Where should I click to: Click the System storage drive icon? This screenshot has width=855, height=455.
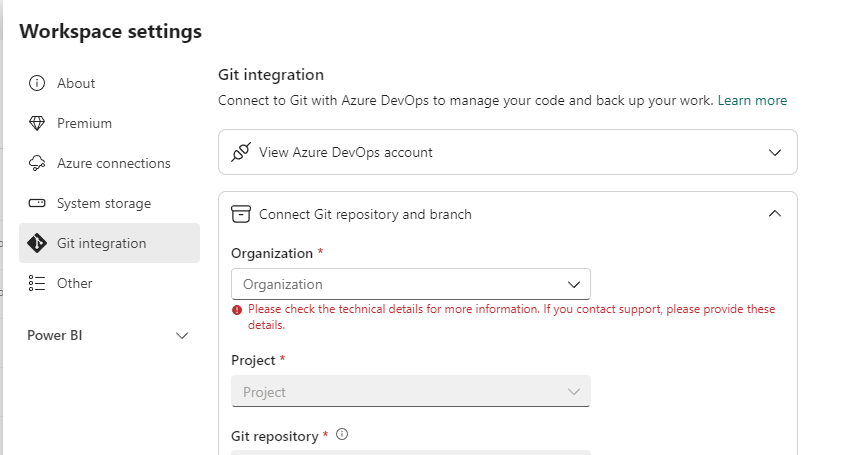[37, 203]
